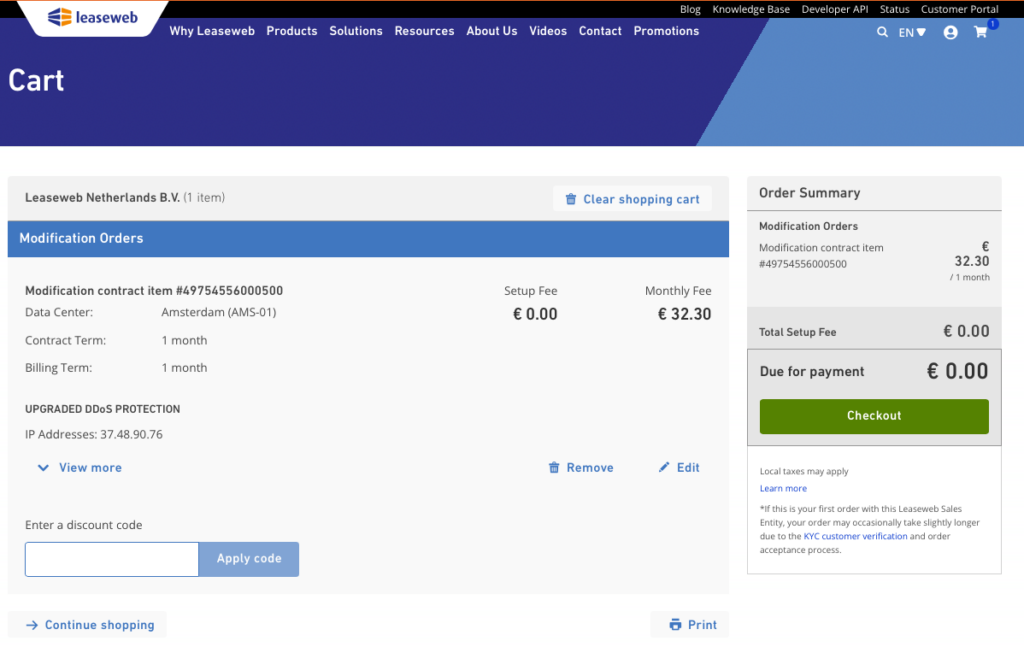Open the KYC customer verification link

tap(855, 536)
